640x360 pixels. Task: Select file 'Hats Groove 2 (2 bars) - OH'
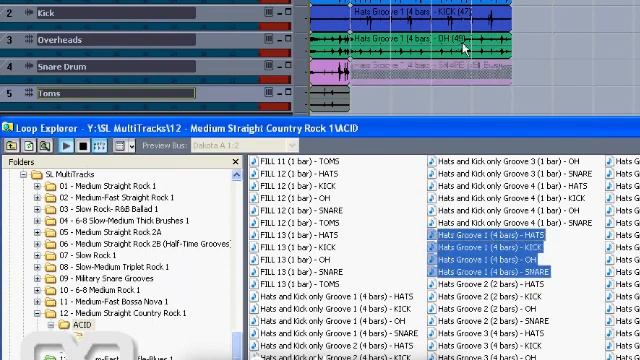(x=487, y=309)
